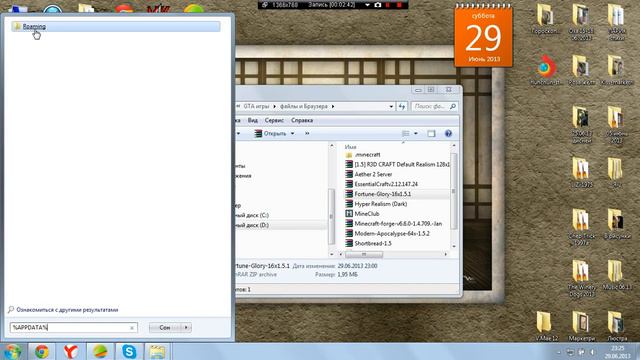Select 'GTA игры' in the address breadcrumb

coord(256,107)
